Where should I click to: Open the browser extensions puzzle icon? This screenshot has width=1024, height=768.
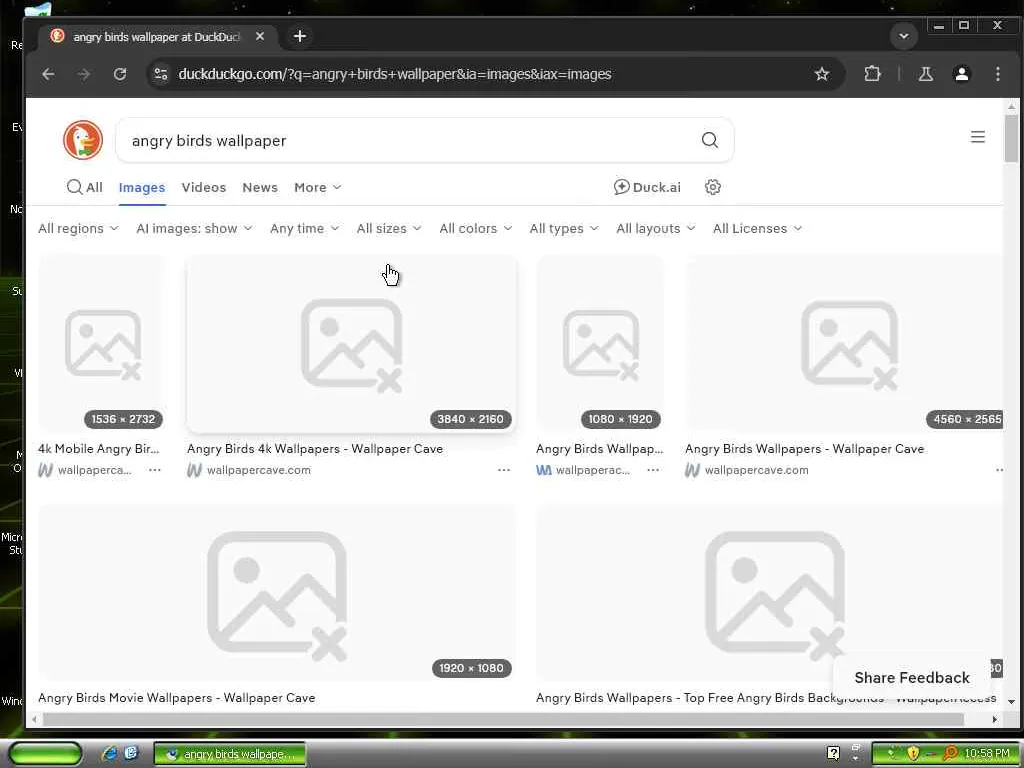click(x=872, y=74)
